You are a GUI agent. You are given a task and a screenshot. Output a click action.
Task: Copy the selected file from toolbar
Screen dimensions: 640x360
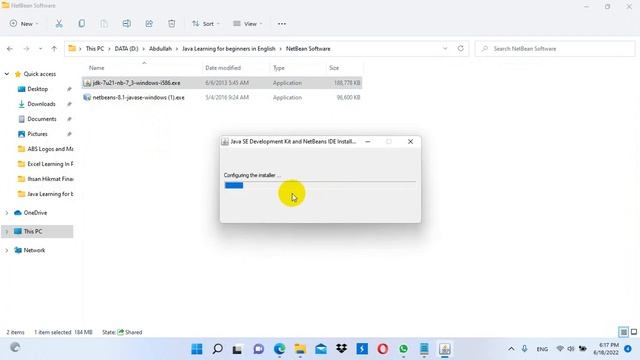tap(82, 24)
